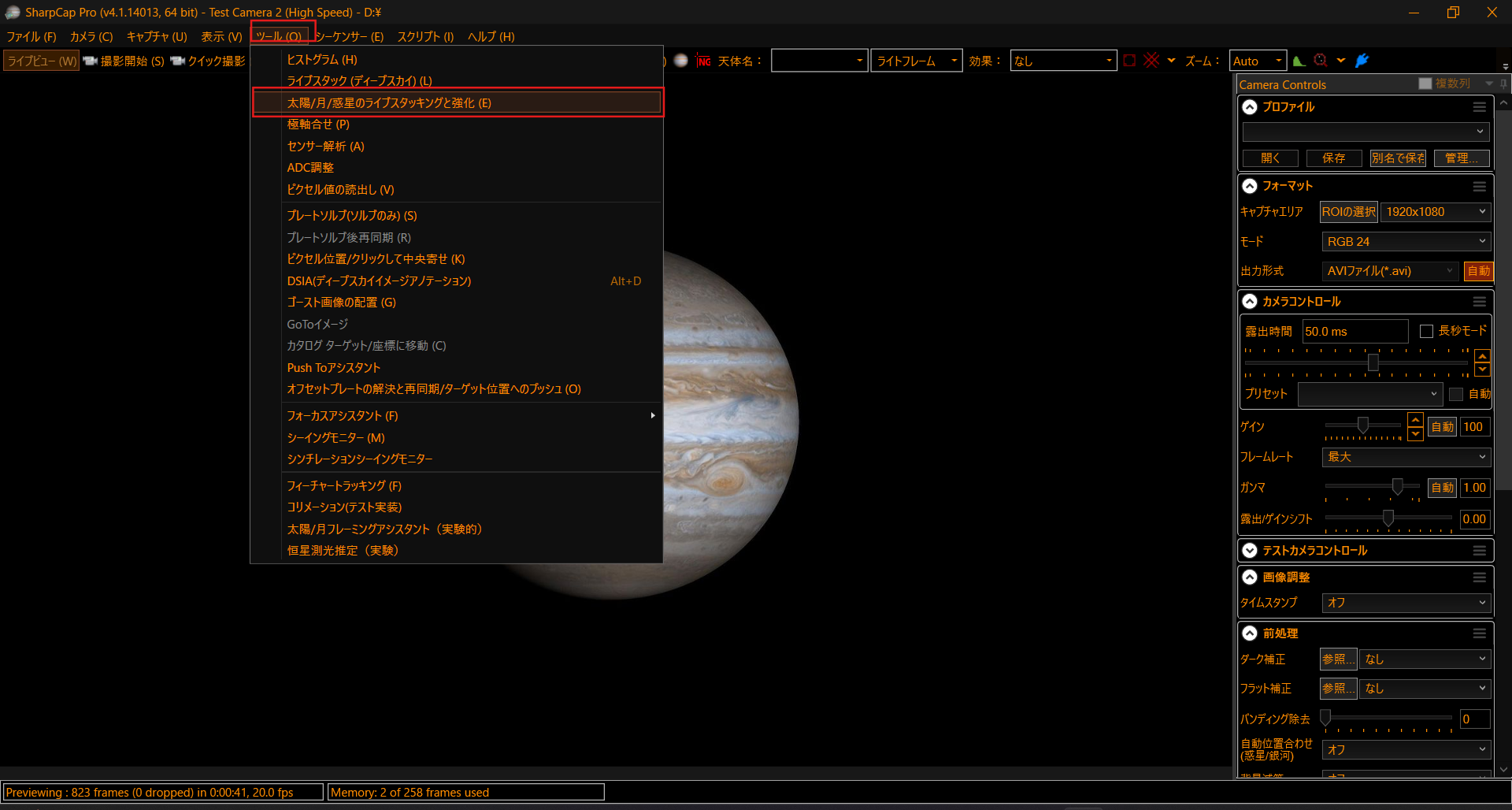
Task: Click the blue plug connection icon
Action: (x=1362, y=61)
